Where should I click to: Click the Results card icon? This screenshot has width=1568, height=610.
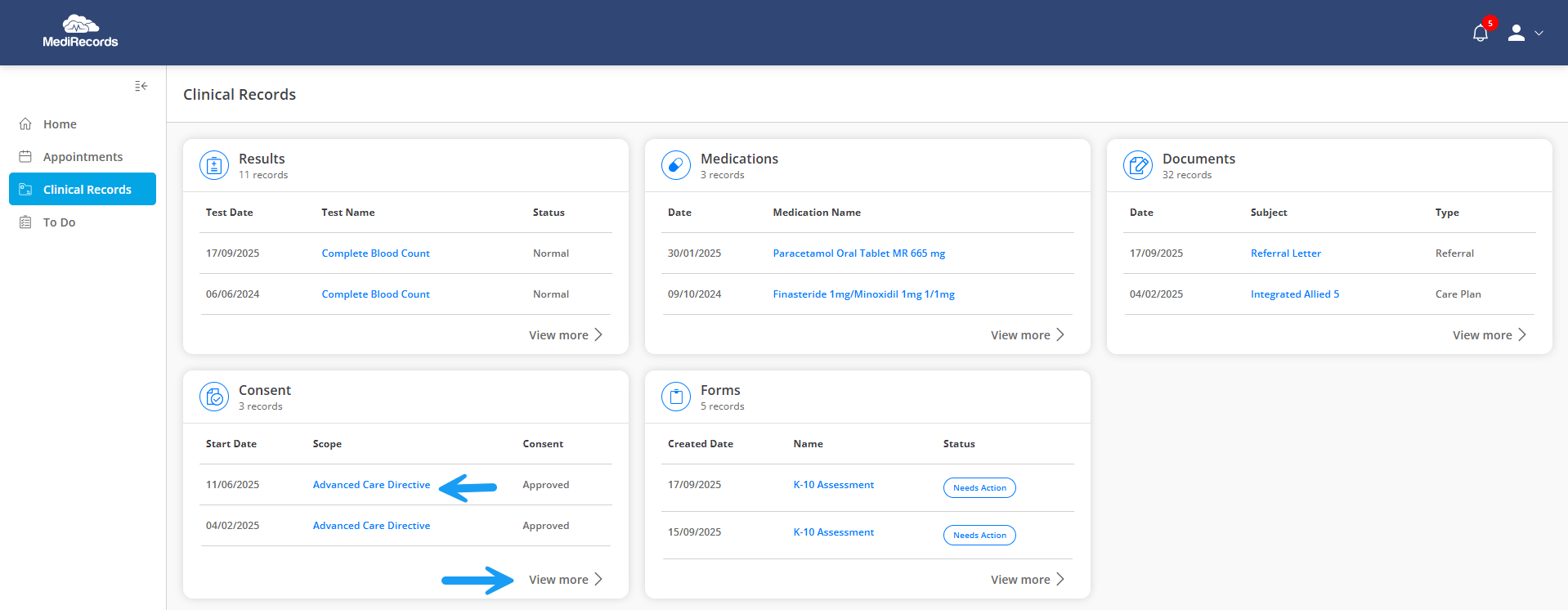[x=214, y=165]
